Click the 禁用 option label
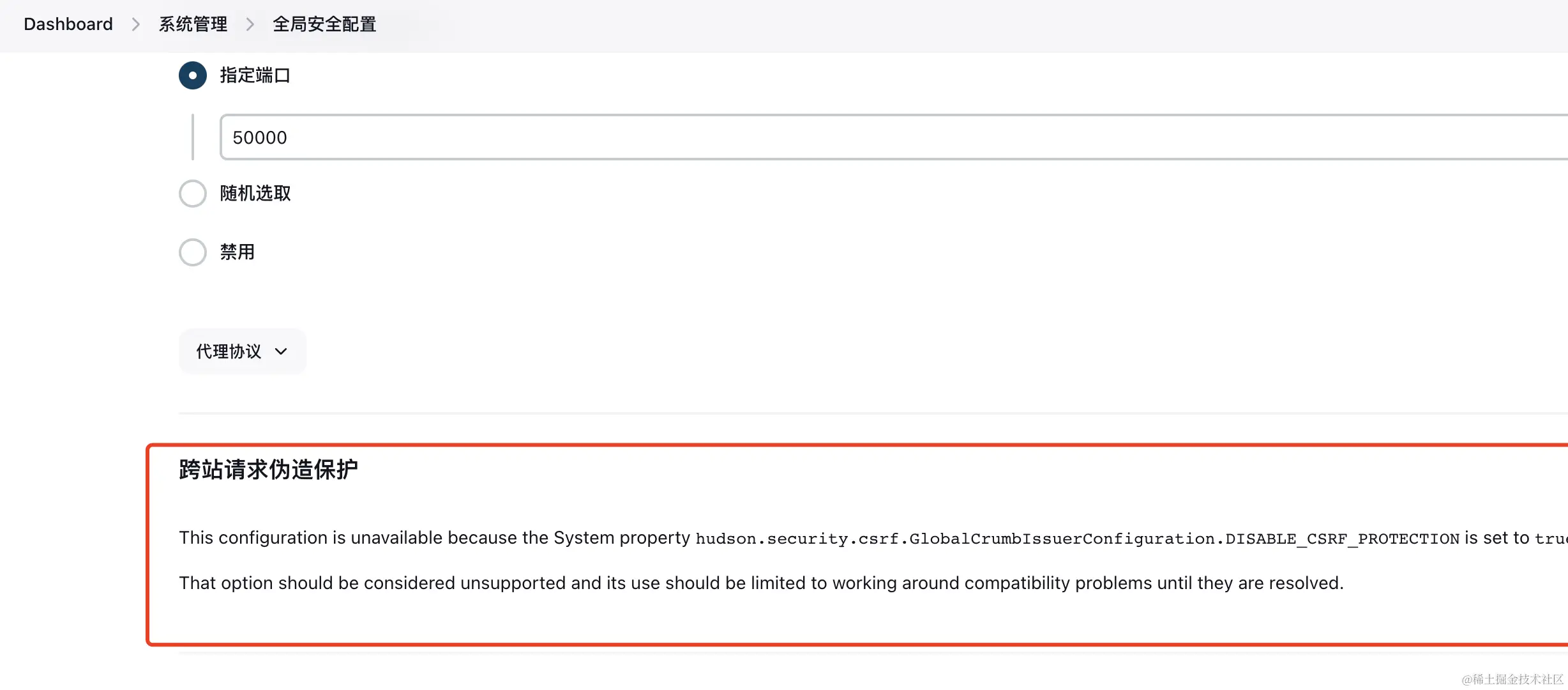 click(x=237, y=252)
